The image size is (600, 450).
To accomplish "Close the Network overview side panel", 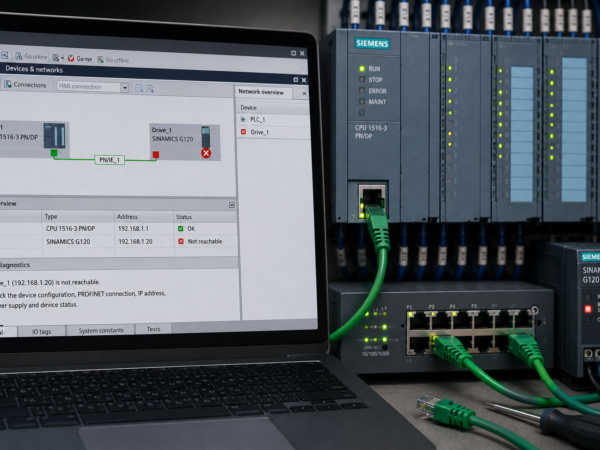I will pyautogui.click(x=304, y=93).
